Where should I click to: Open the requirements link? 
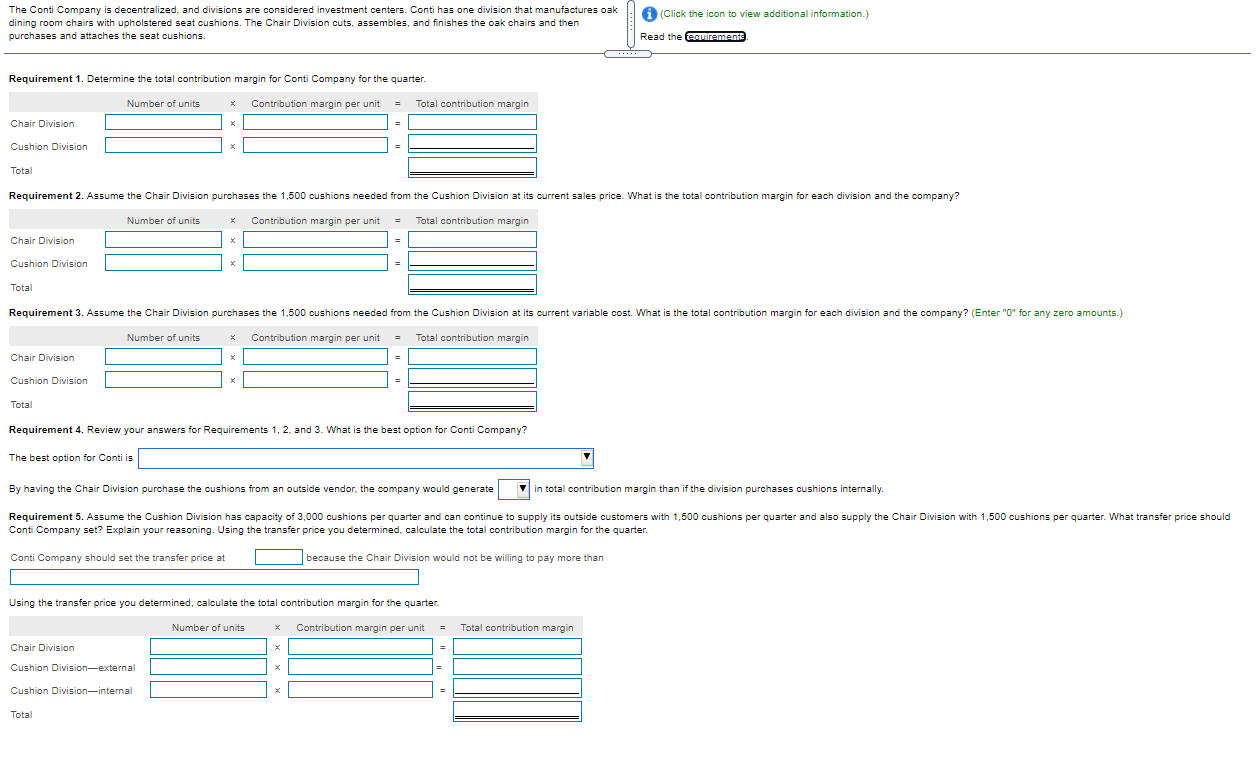(x=715, y=37)
